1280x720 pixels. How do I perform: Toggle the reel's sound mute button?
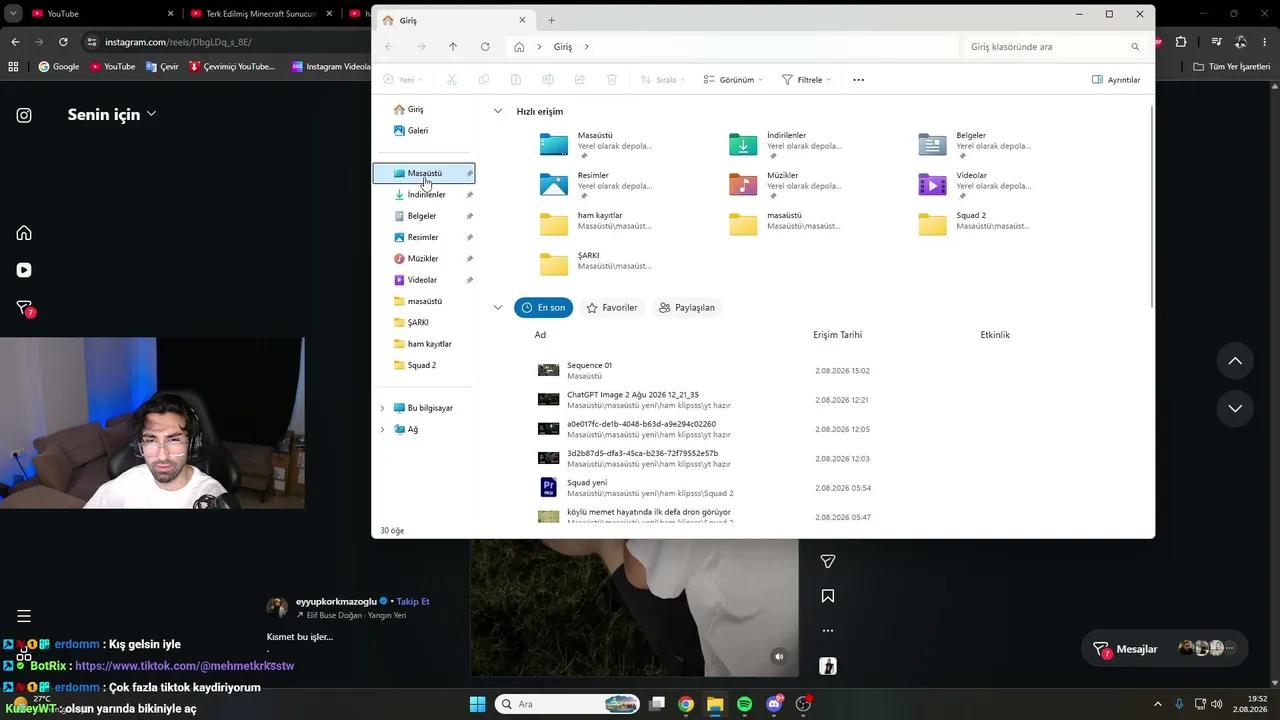pyautogui.click(x=779, y=657)
